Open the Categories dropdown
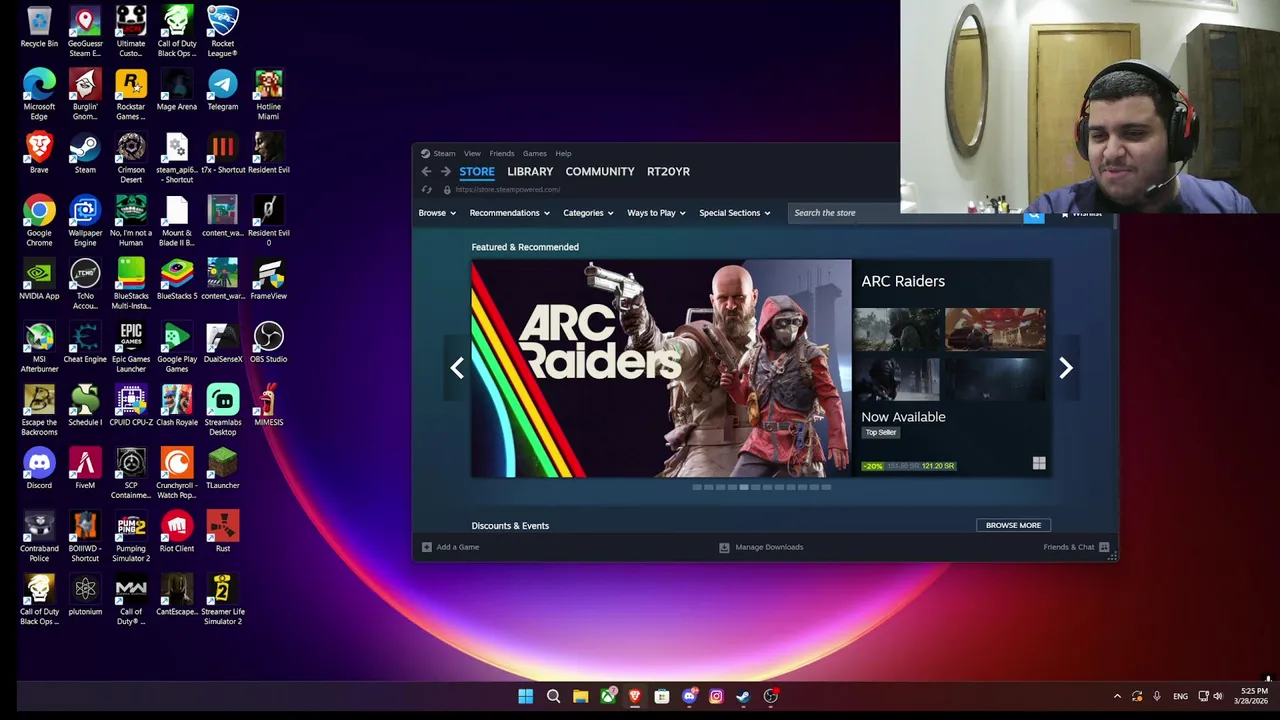The height and width of the screenshot is (720, 1280). point(588,213)
